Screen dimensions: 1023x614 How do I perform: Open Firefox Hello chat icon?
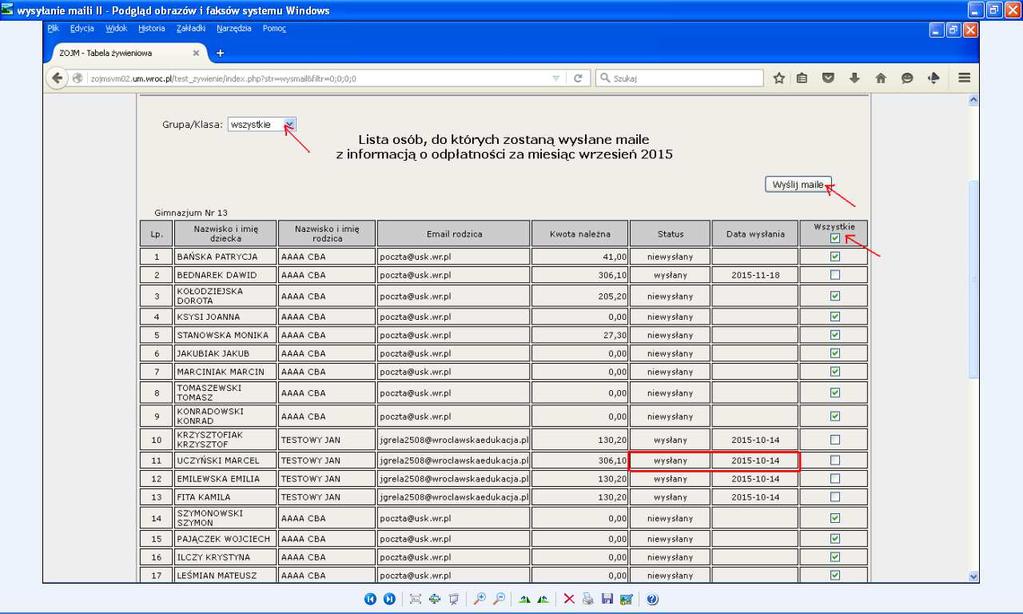click(907, 78)
